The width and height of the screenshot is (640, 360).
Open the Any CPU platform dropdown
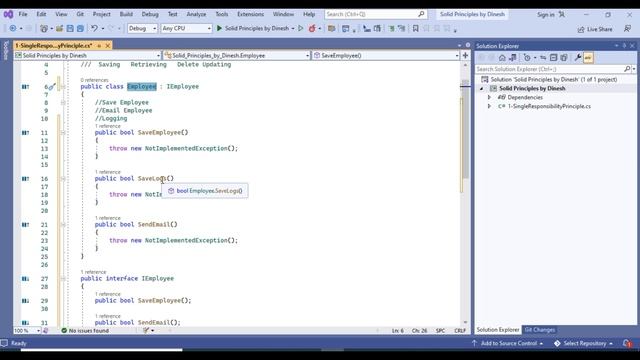(x=186, y=29)
